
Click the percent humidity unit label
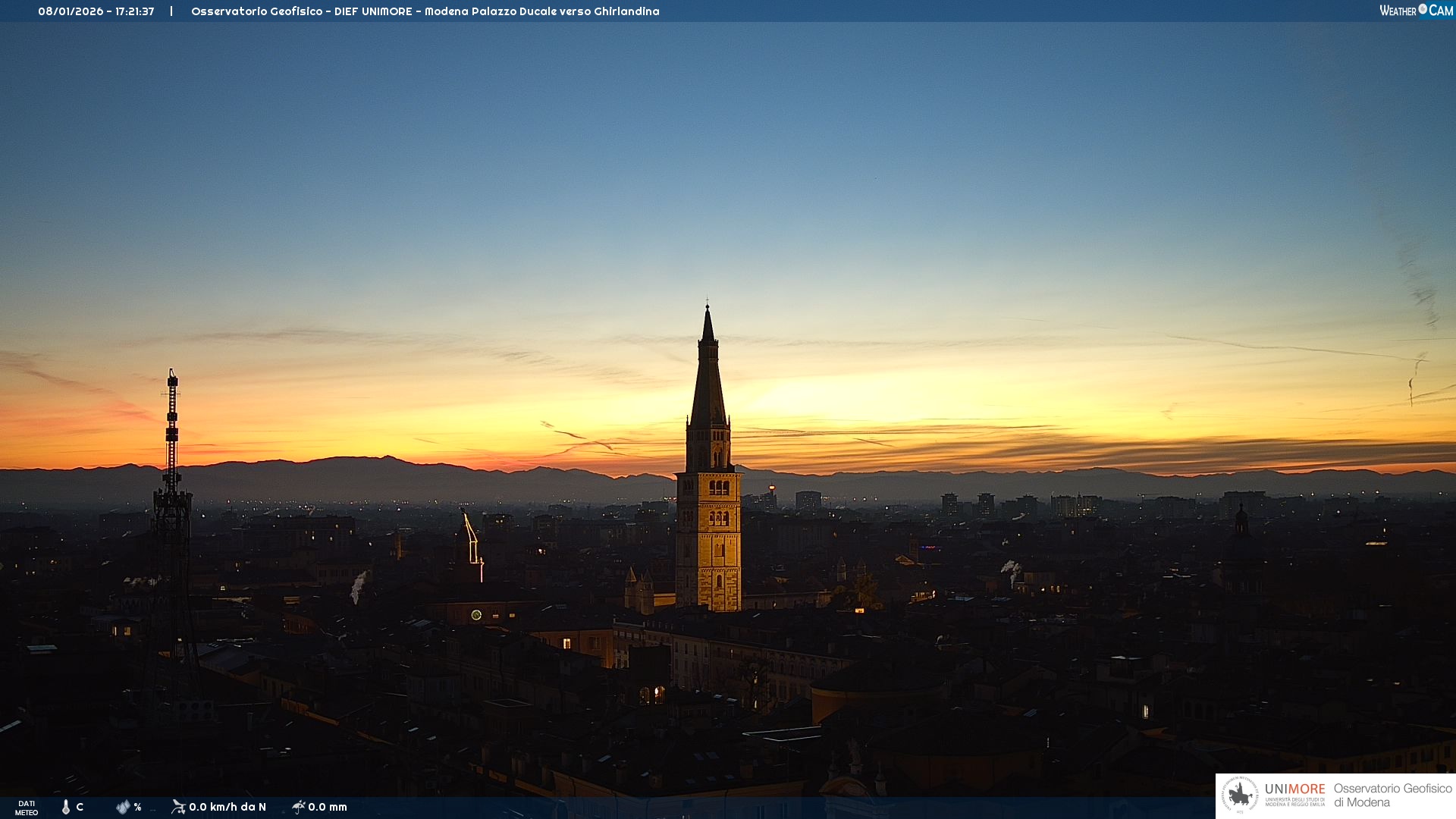[137, 807]
